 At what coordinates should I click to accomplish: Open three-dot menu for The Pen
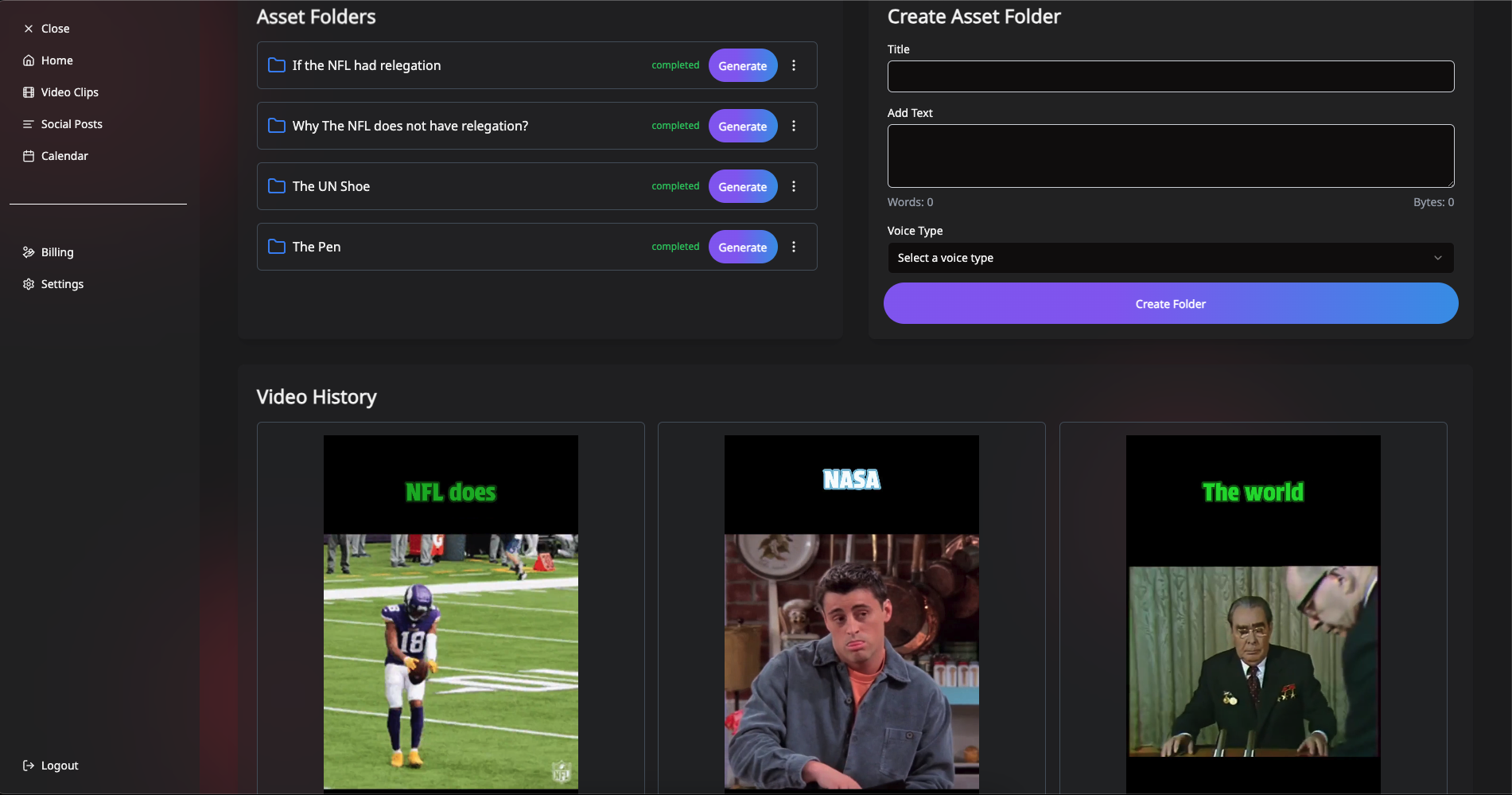click(794, 247)
